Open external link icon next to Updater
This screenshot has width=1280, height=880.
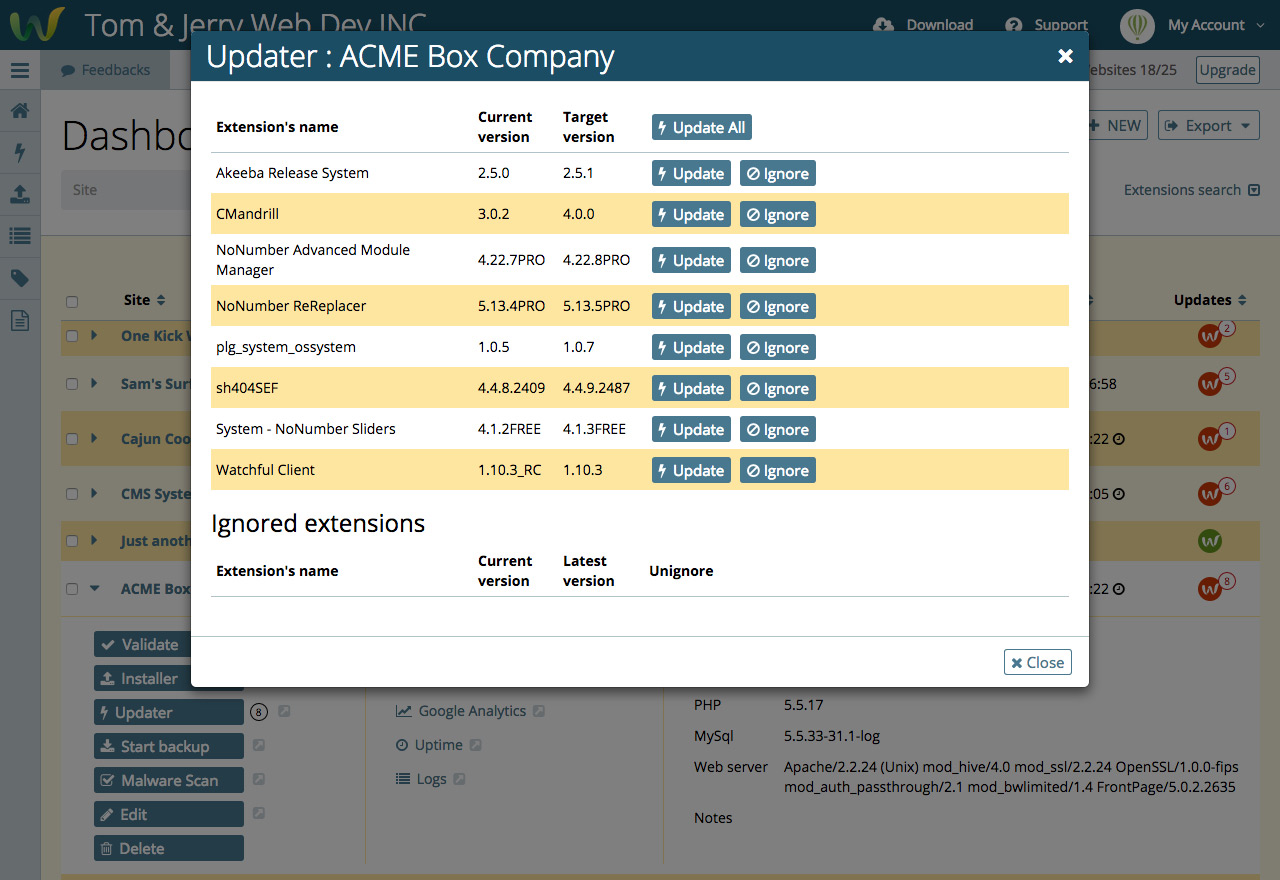284,711
